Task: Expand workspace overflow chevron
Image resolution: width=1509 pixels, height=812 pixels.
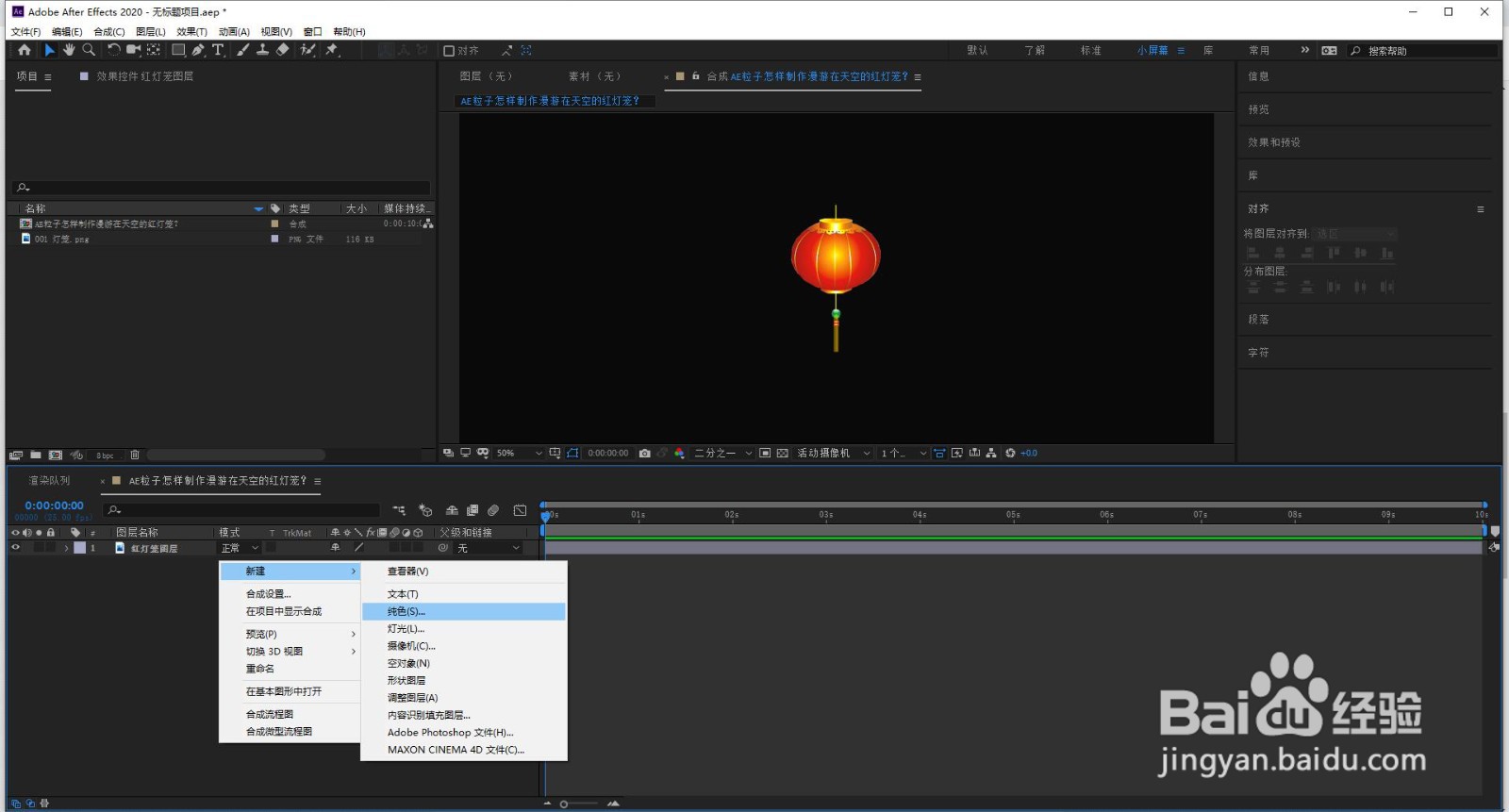Action: coord(1305,50)
